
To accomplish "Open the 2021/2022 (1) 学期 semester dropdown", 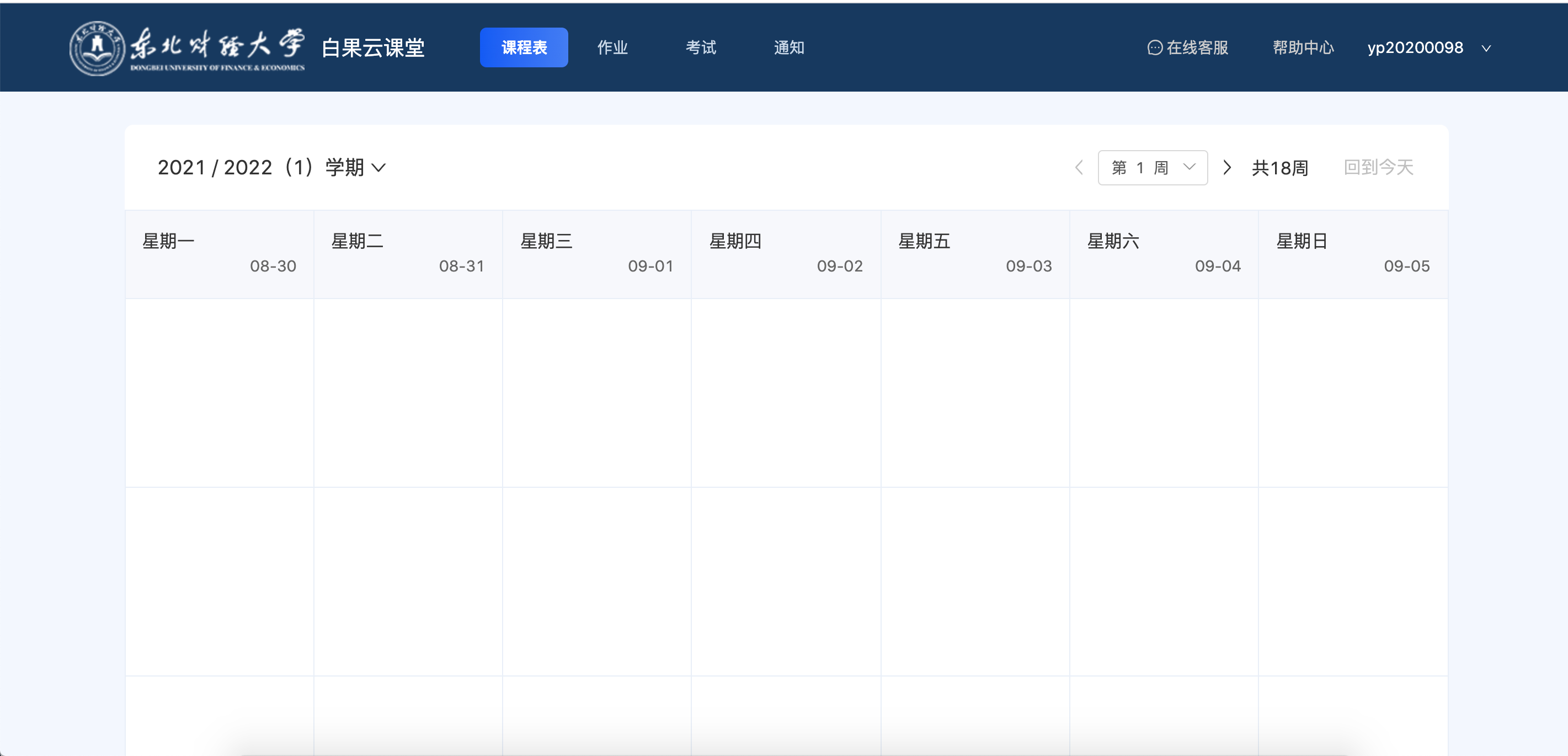I will 271,167.
